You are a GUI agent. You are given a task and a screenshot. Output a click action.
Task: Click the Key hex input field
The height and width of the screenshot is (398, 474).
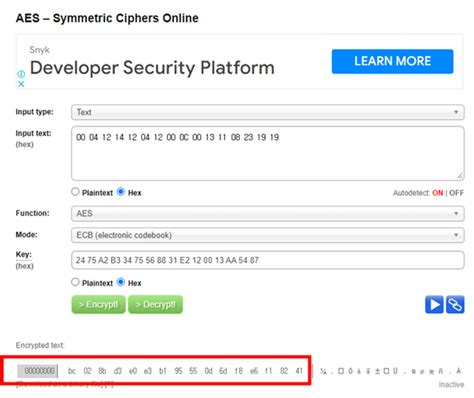pyautogui.click(x=268, y=260)
